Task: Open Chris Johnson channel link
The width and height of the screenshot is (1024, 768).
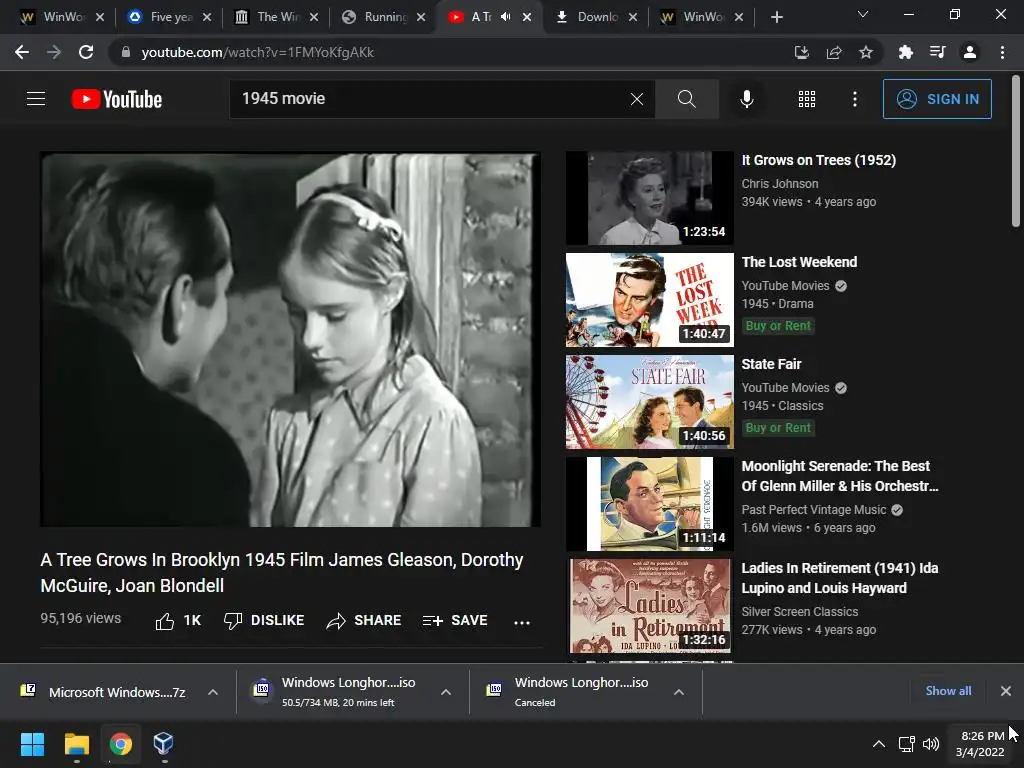Action: 780,184
